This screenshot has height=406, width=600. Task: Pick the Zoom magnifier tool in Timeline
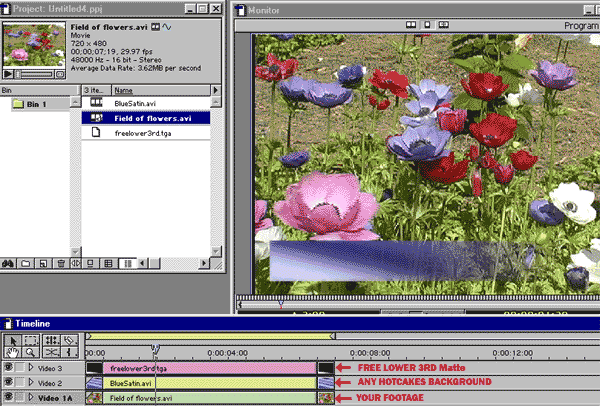coord(31,352)
